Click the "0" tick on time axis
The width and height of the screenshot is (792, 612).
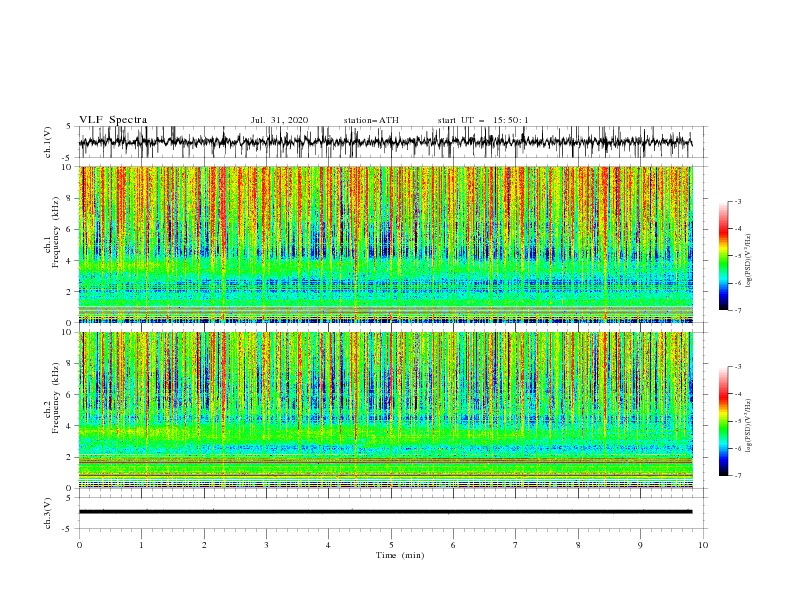(x=79, y=545)
